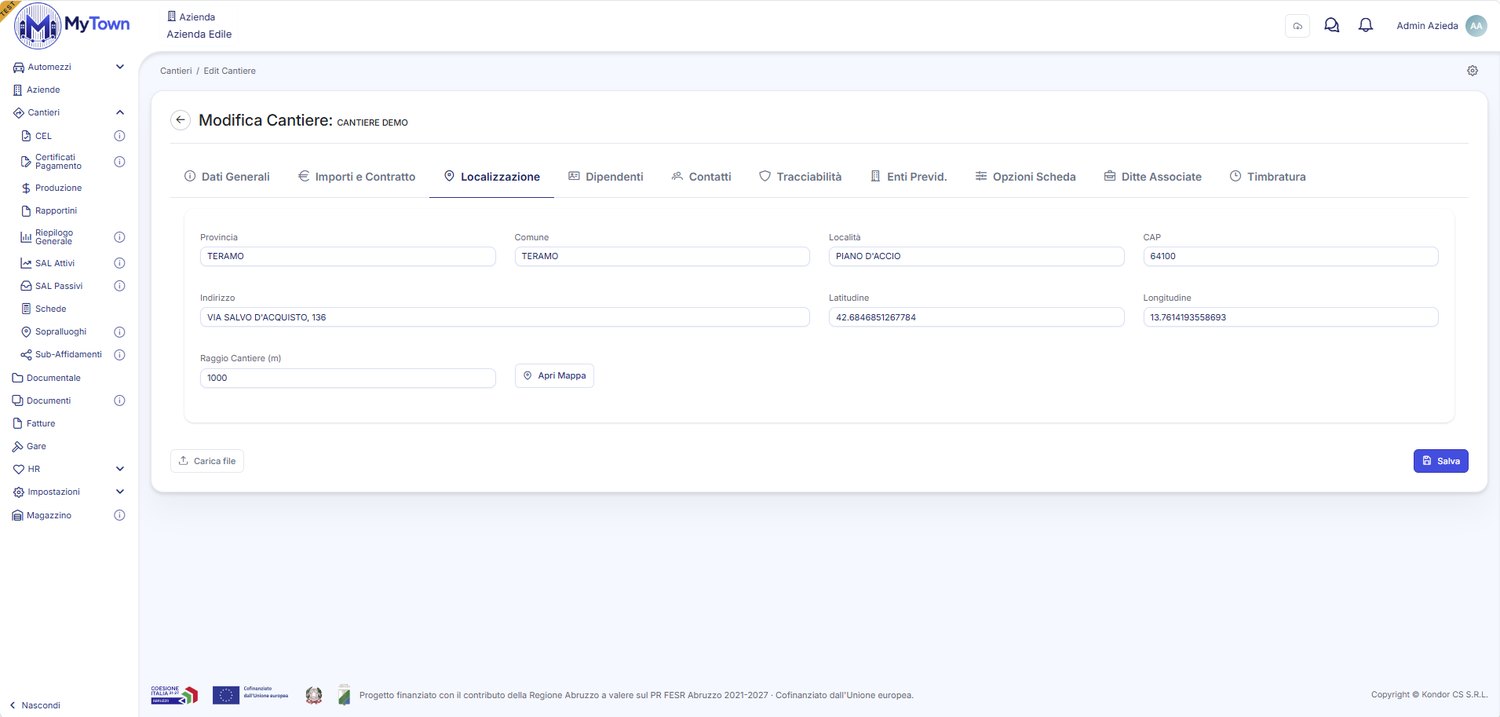Screen dimensions: 1500x717
Task: Open the Ditte Associate tab
Action: 1153,177
